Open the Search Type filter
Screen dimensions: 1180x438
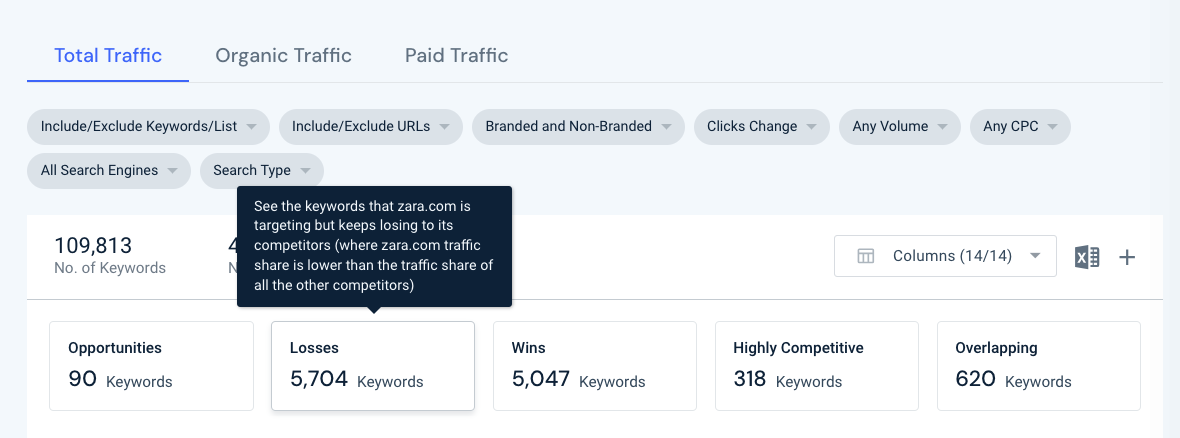point(262,170)
